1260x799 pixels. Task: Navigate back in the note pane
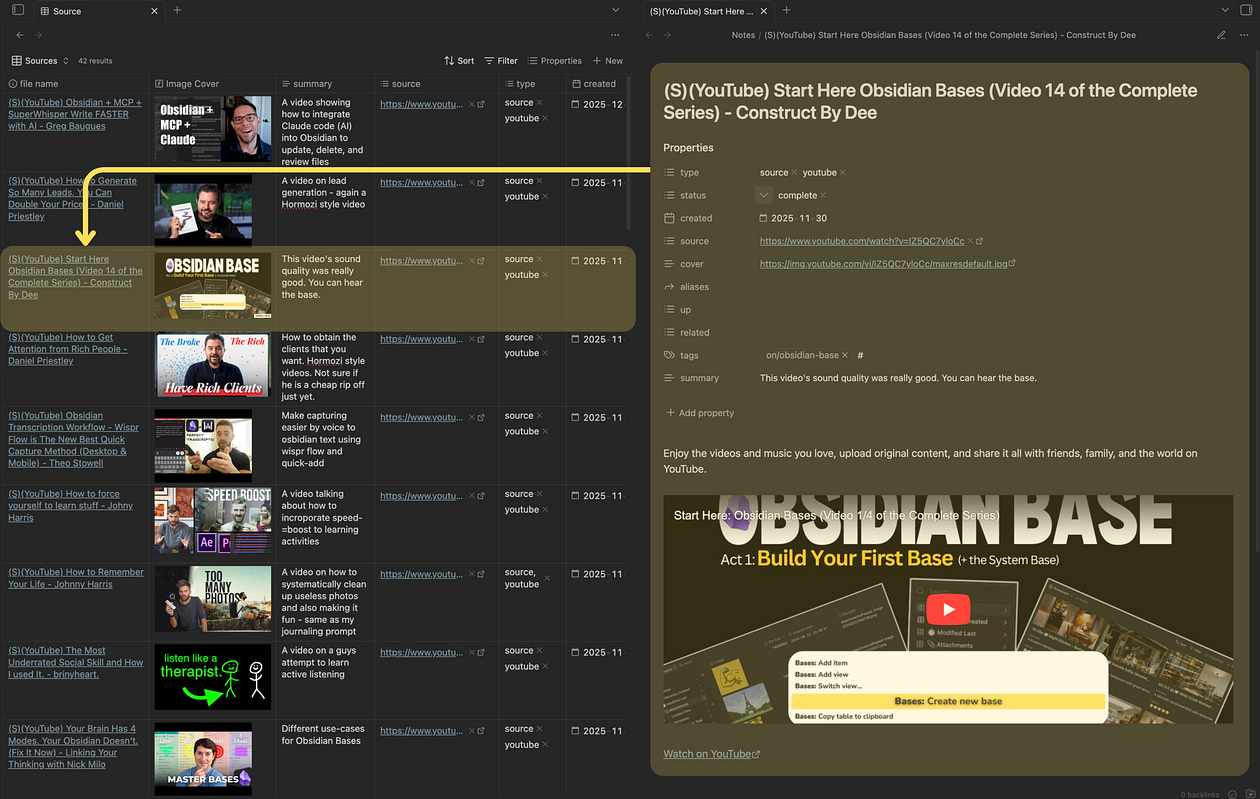point(649,35)
